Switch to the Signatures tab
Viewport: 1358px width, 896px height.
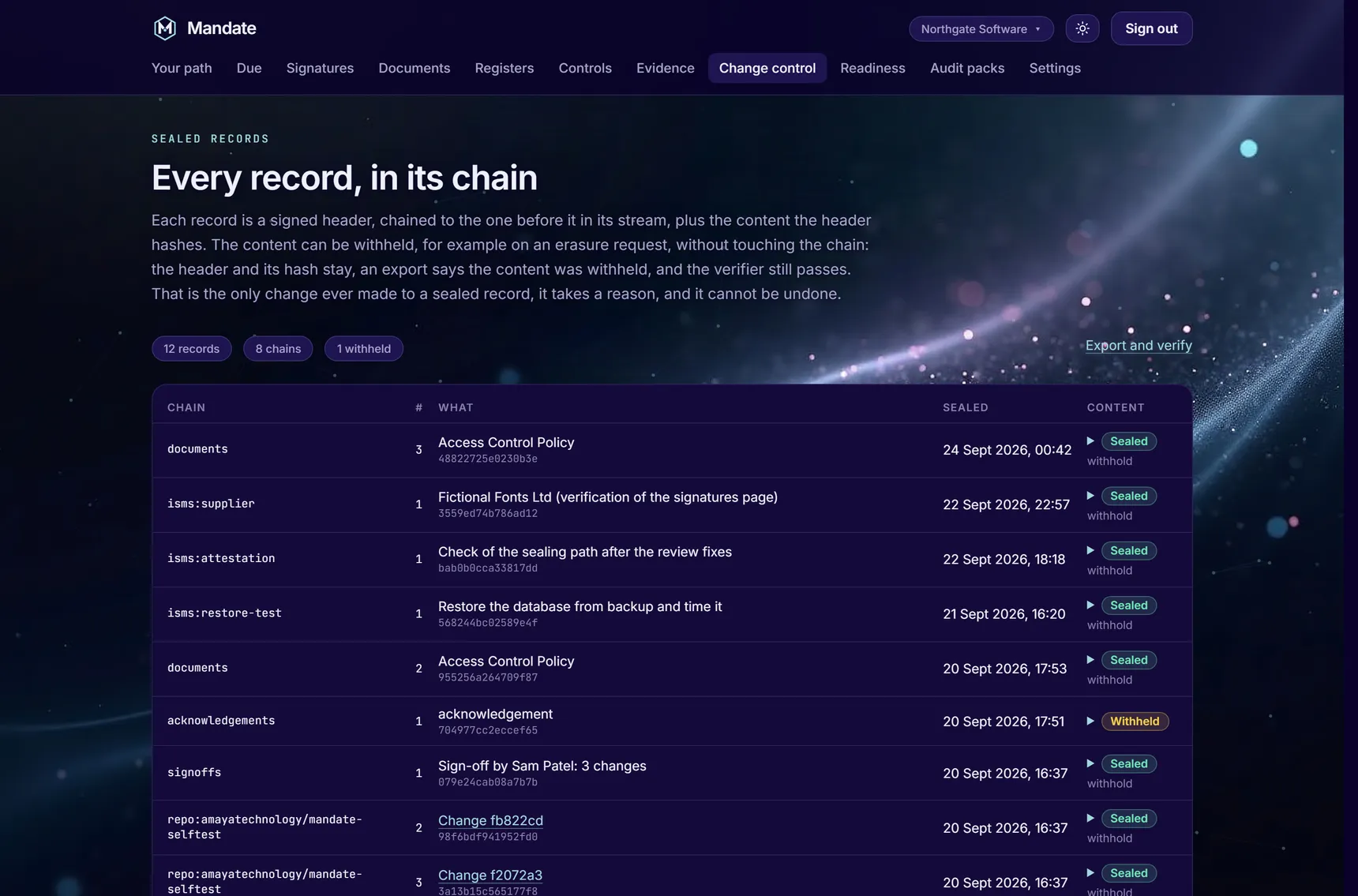pyautogui.click(x=320, y=68)
